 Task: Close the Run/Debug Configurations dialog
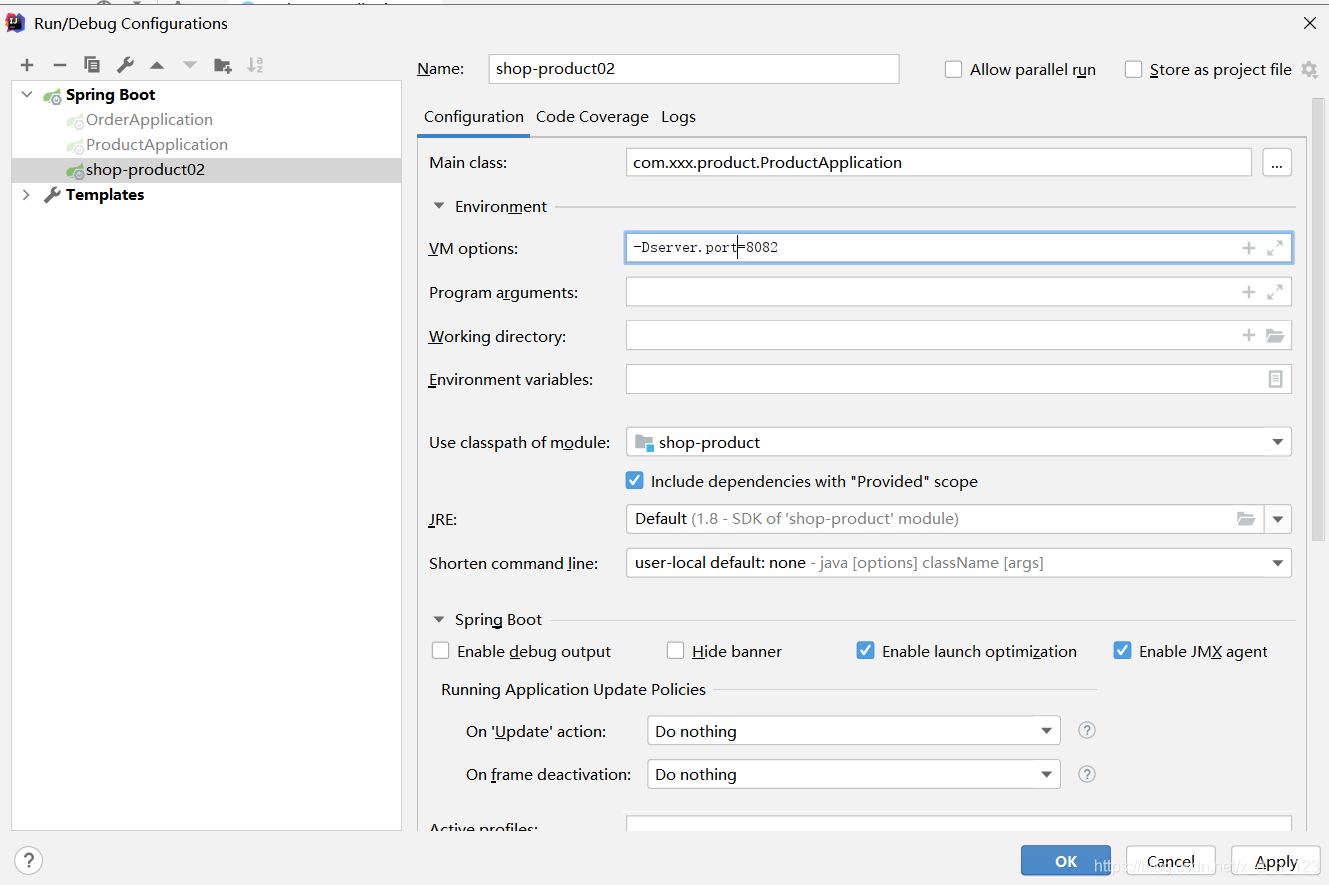(x=1309, y=23)
